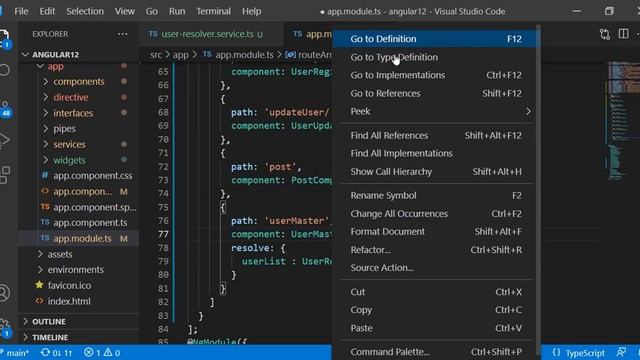Viewport: 640px width, 360px height.
Task: Expand the components folder
Action: pyautogui.click(x=79, y=82)
